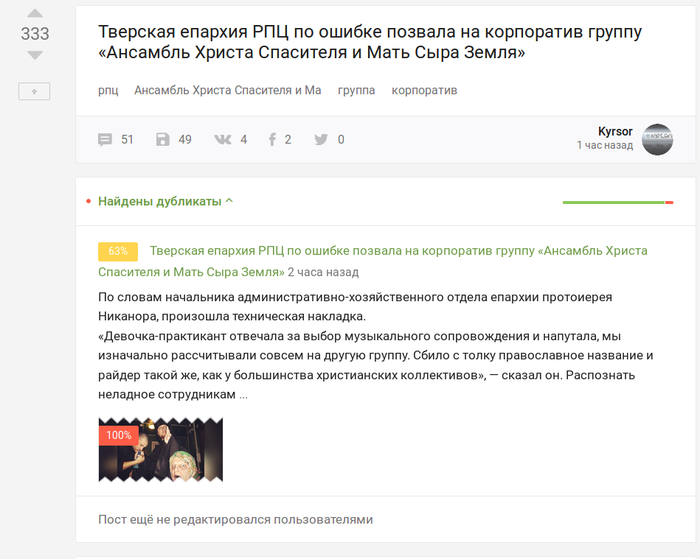Select the 'группа' tag
This screenshot has height=559, width=700.
[x=356, y=90]
